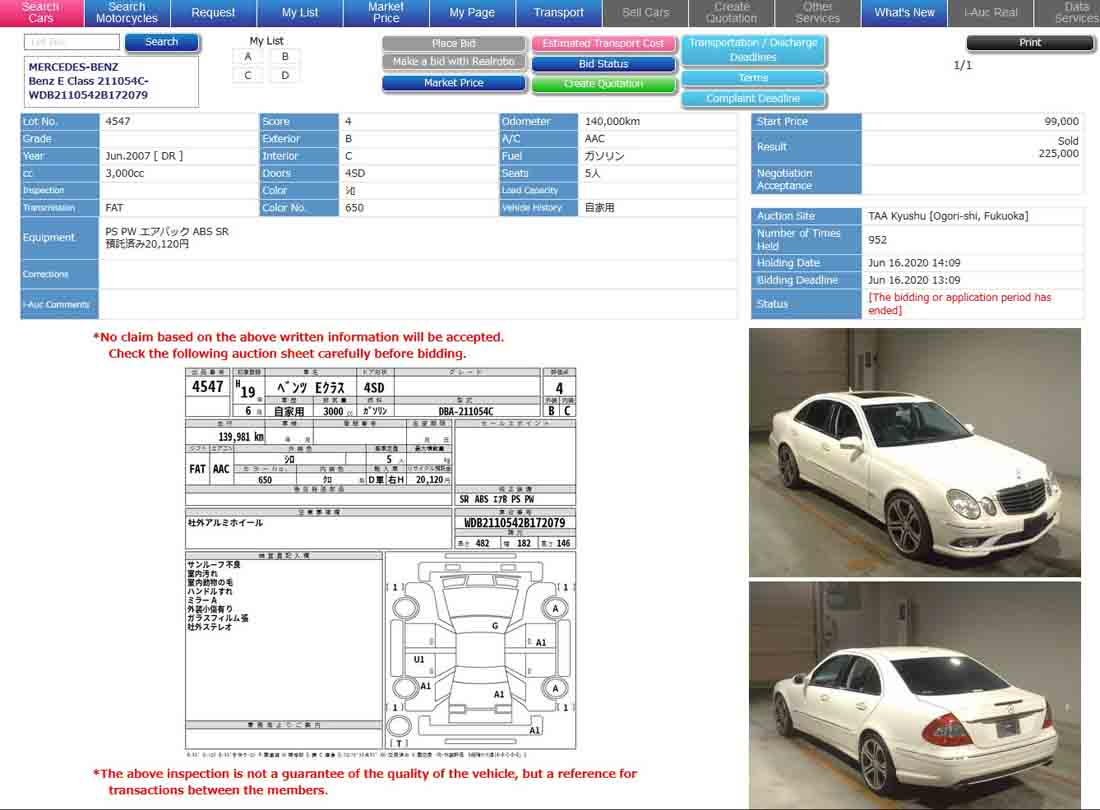Click the Holding Date Jun 16.2020 14:09
The height and width of the screenshot is (810, 1100).
(x=914, y=263)
